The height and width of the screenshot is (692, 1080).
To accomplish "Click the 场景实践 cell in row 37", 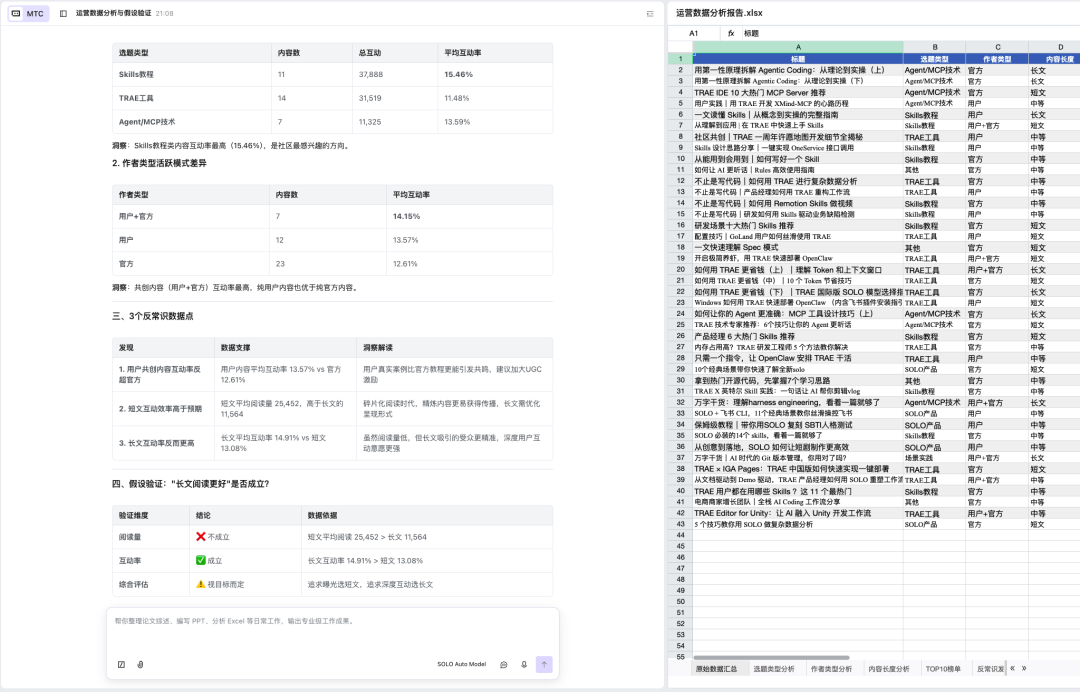I will point(935,458).
